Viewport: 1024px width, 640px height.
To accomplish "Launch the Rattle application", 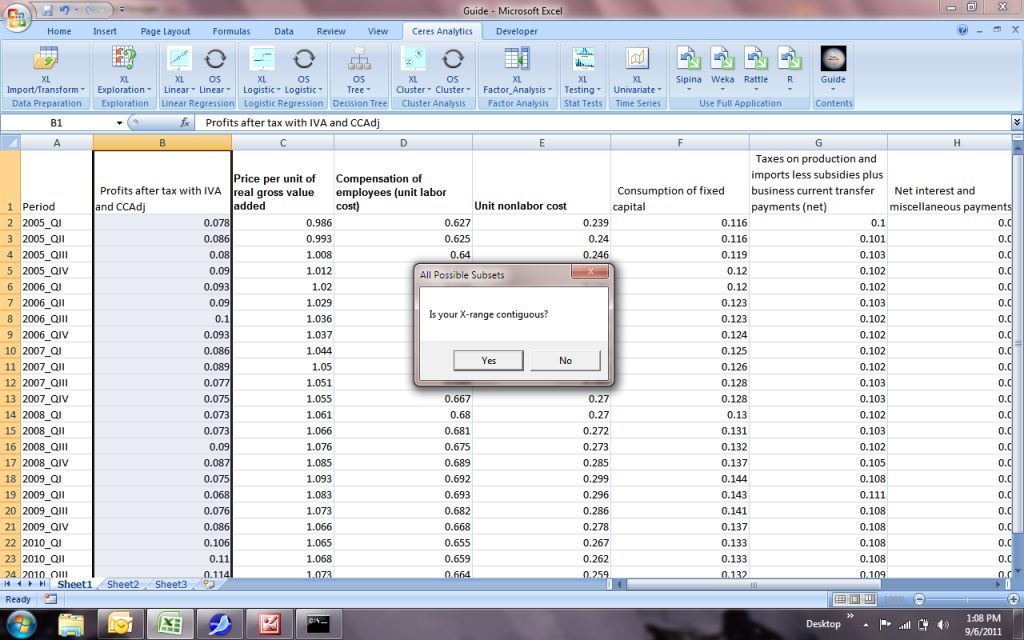I will [x=756, y=69].
